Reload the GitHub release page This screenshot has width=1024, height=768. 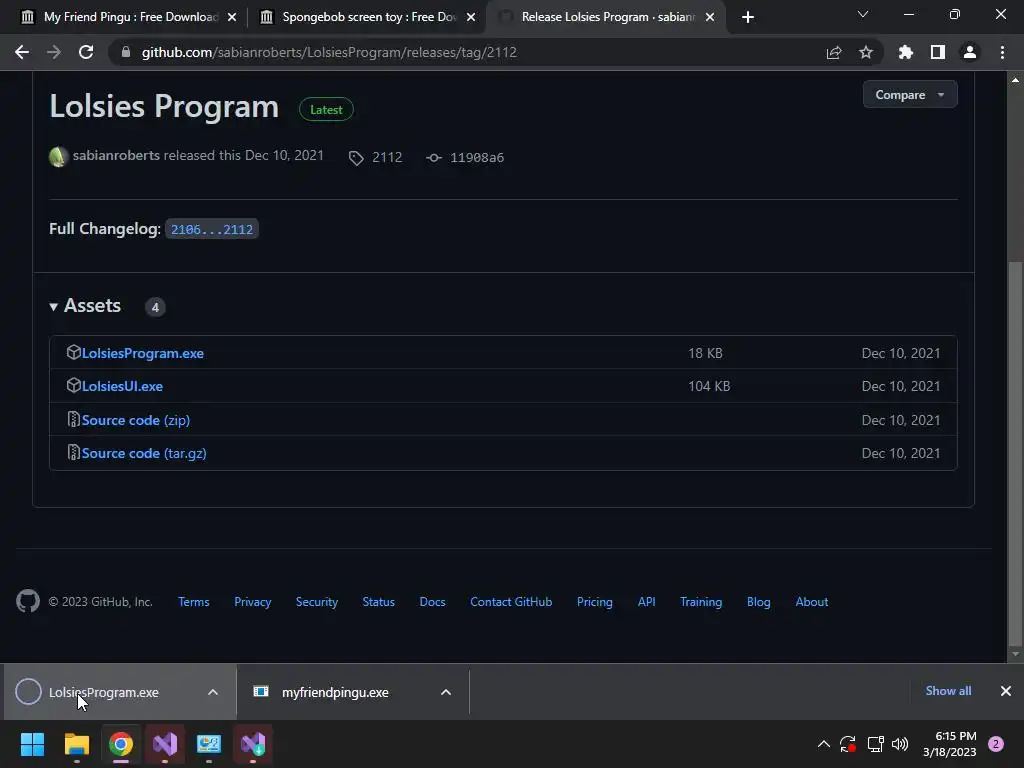tap(86, 52)
